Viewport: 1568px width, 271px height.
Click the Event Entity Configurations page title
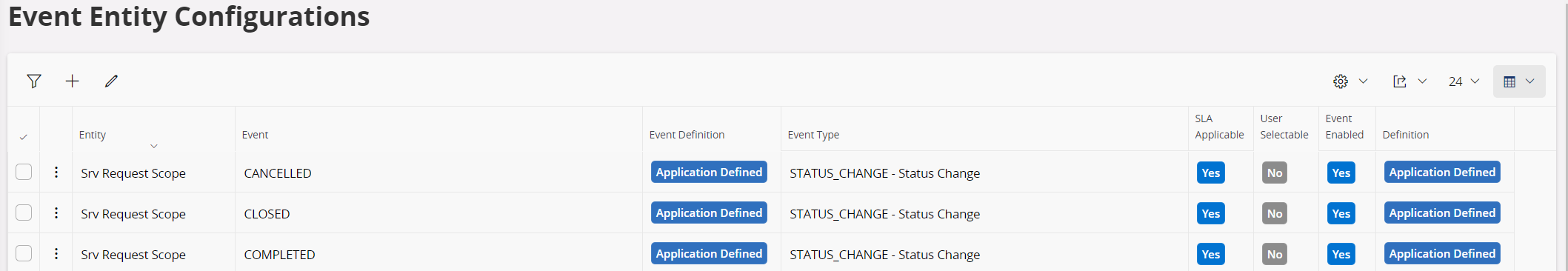(x=189, y=16)
